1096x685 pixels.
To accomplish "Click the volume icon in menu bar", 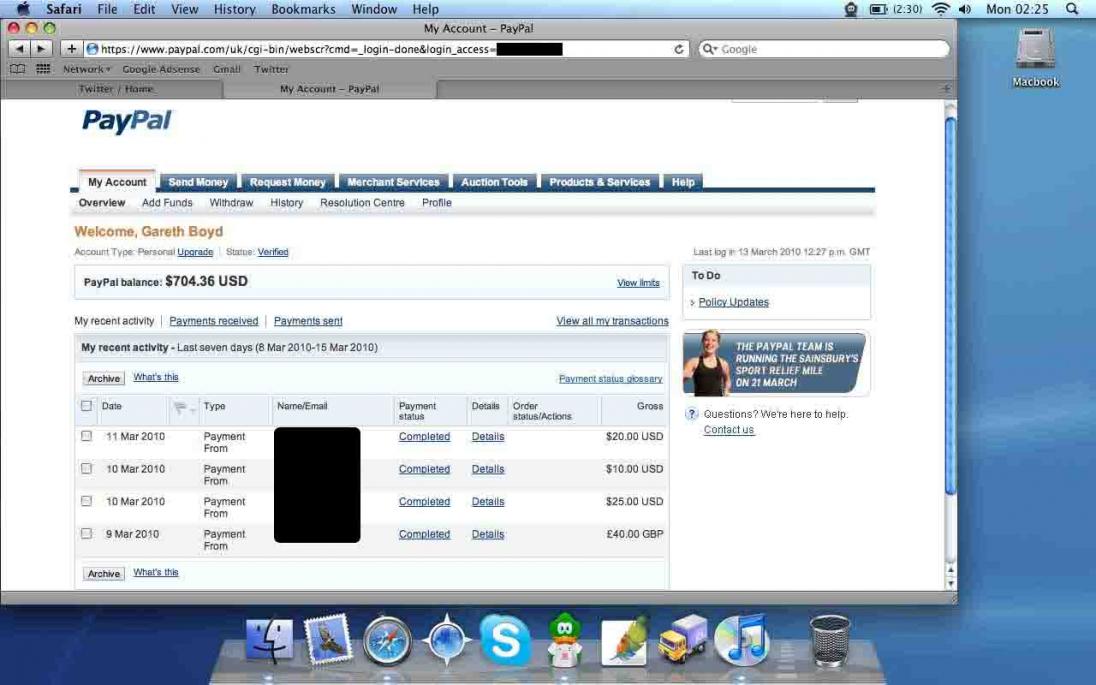I will pos(965,8).
